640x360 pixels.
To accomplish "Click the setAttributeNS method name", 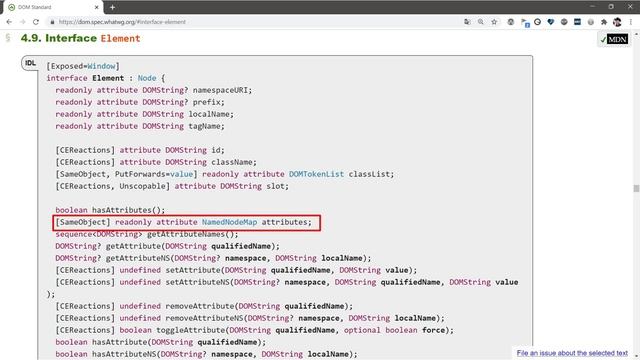I will coord(197,282).
